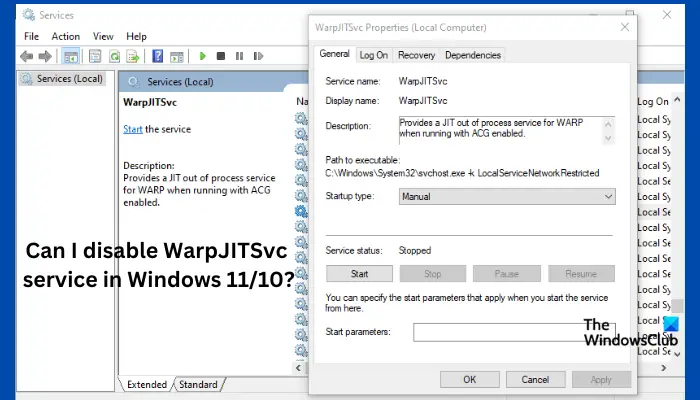The image size is (700, 400).
Task: Click the Log On column header
Action: [x=653, y=102]
